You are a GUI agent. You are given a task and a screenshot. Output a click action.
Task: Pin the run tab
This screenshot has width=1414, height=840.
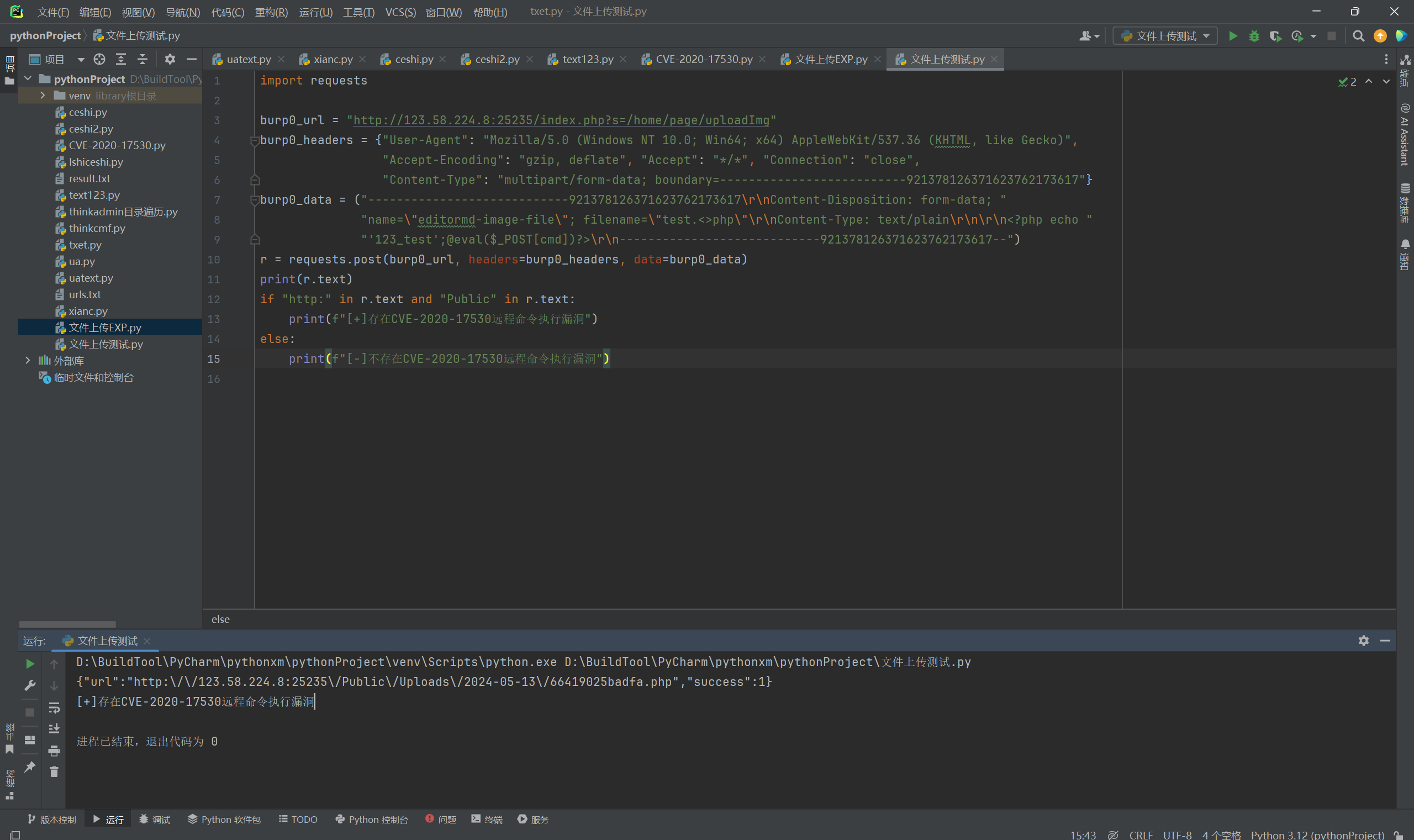30,767
